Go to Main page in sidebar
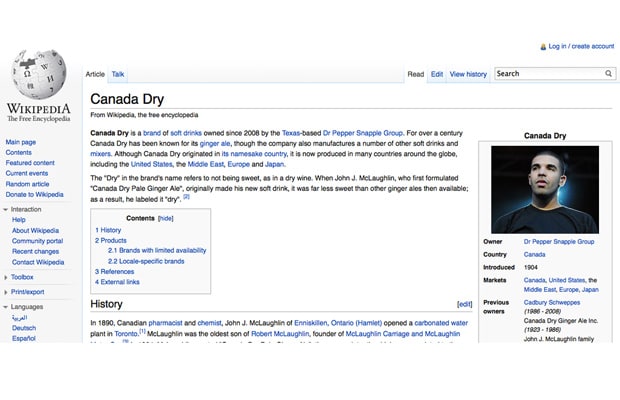620x400 pixels. pyautogui.click(x=21, y=142)
